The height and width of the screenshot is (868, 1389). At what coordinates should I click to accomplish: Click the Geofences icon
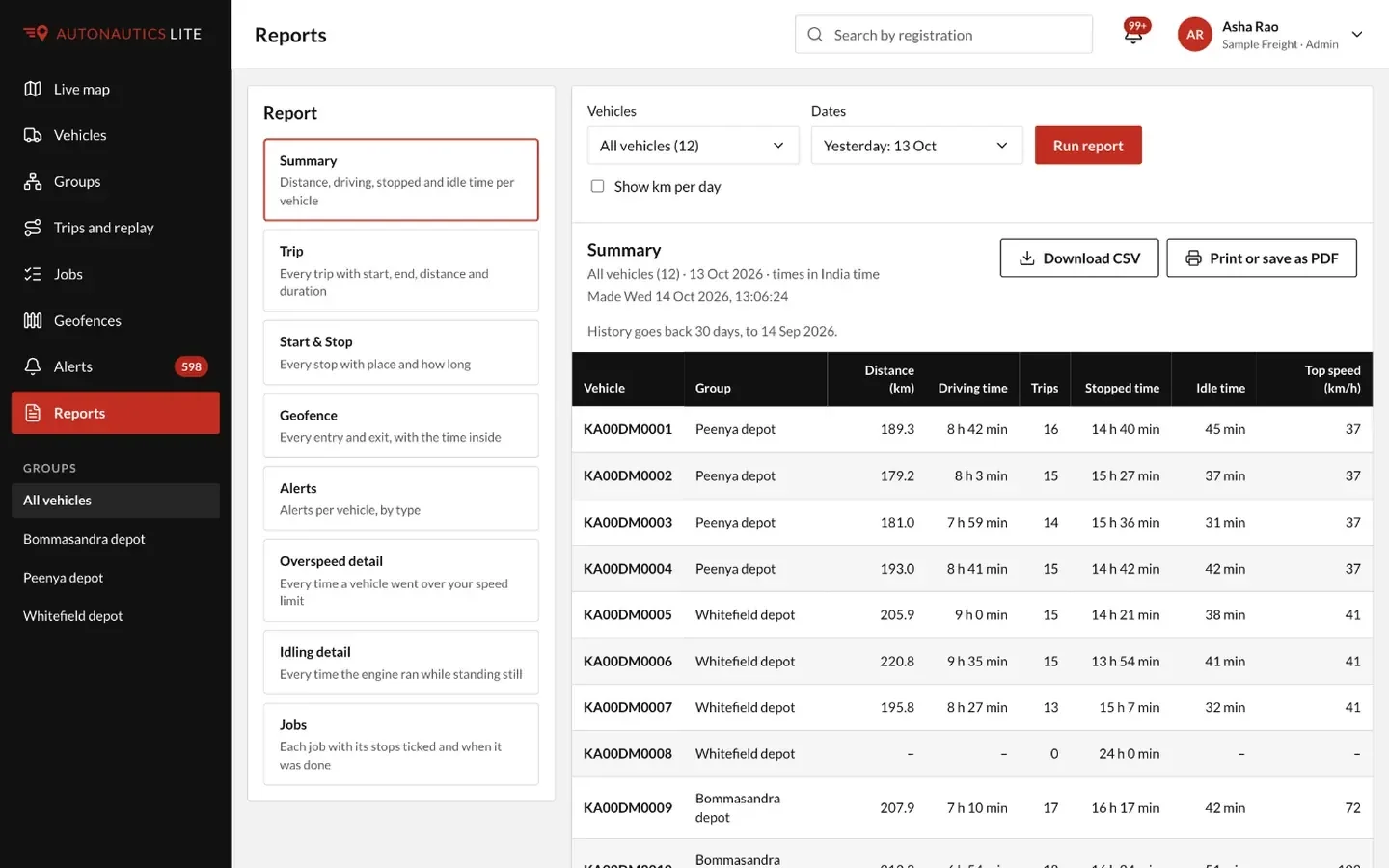click(33, 320)
